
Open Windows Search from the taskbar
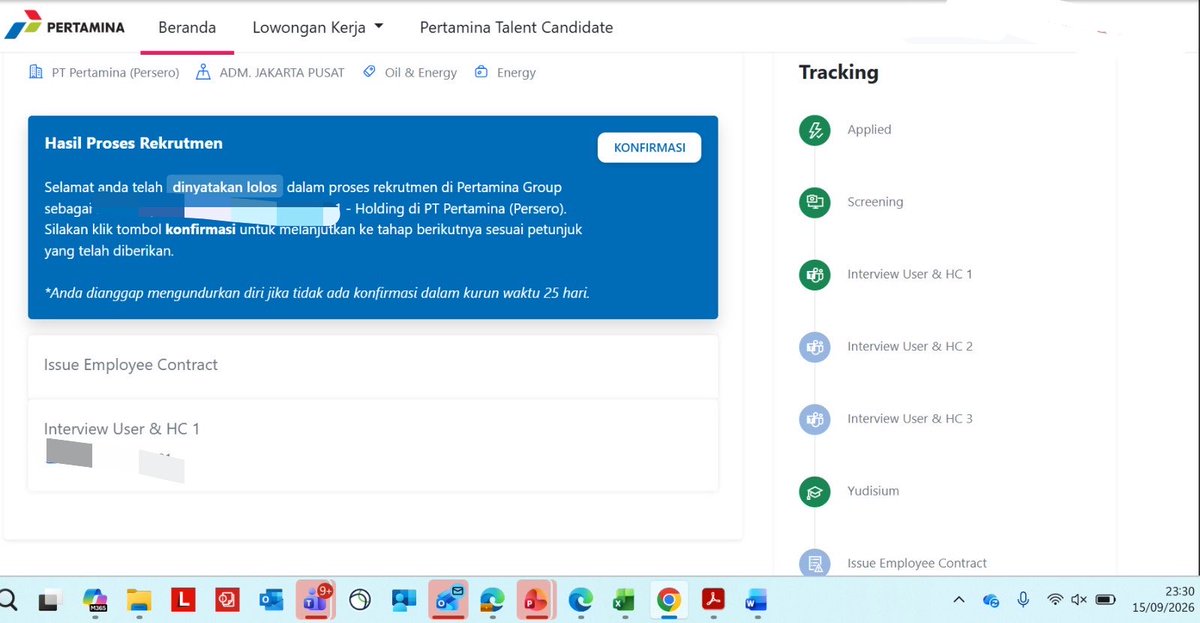(x=7, y=600)
